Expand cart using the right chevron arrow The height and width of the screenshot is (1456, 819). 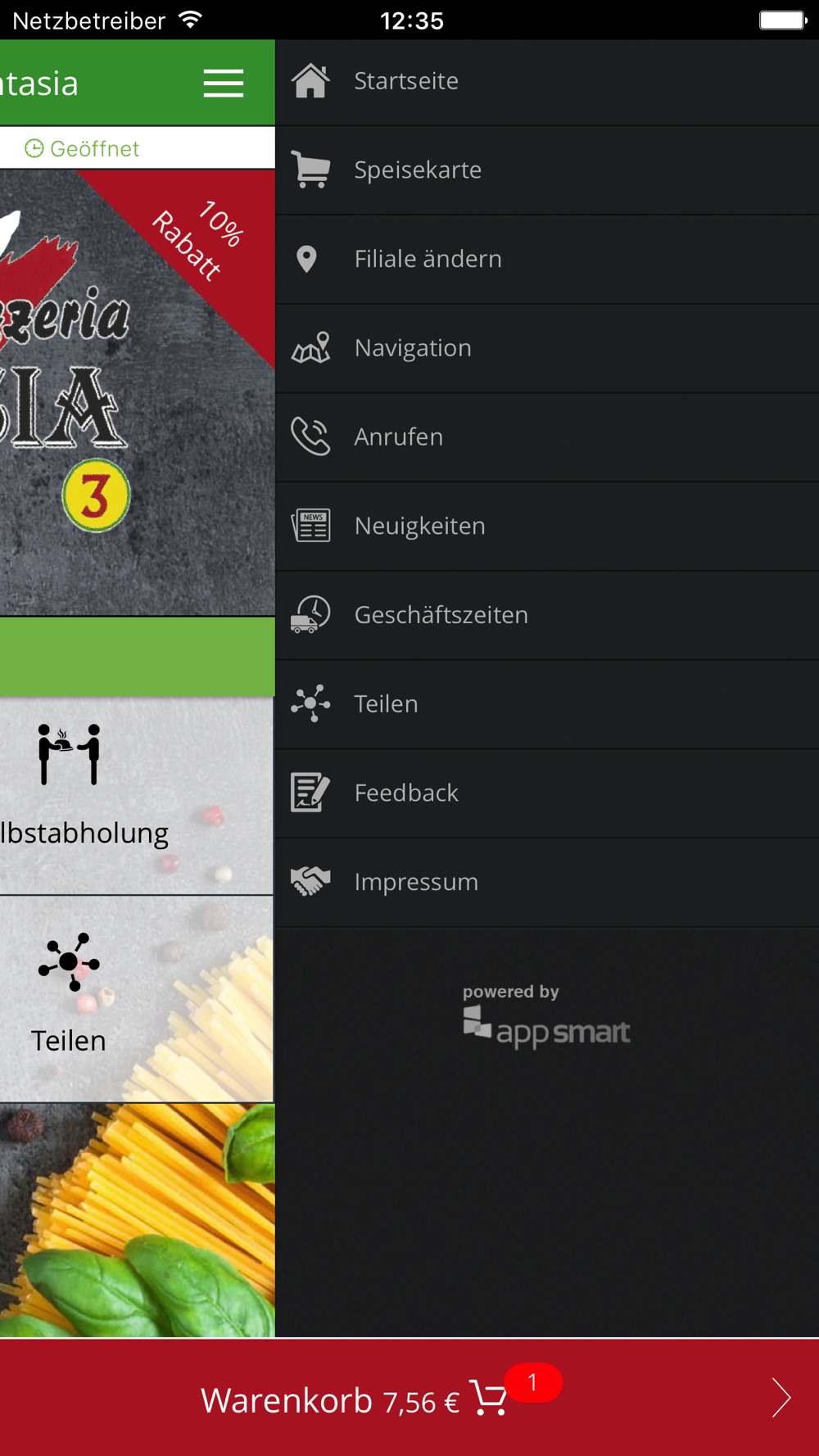coord(781,1398)
